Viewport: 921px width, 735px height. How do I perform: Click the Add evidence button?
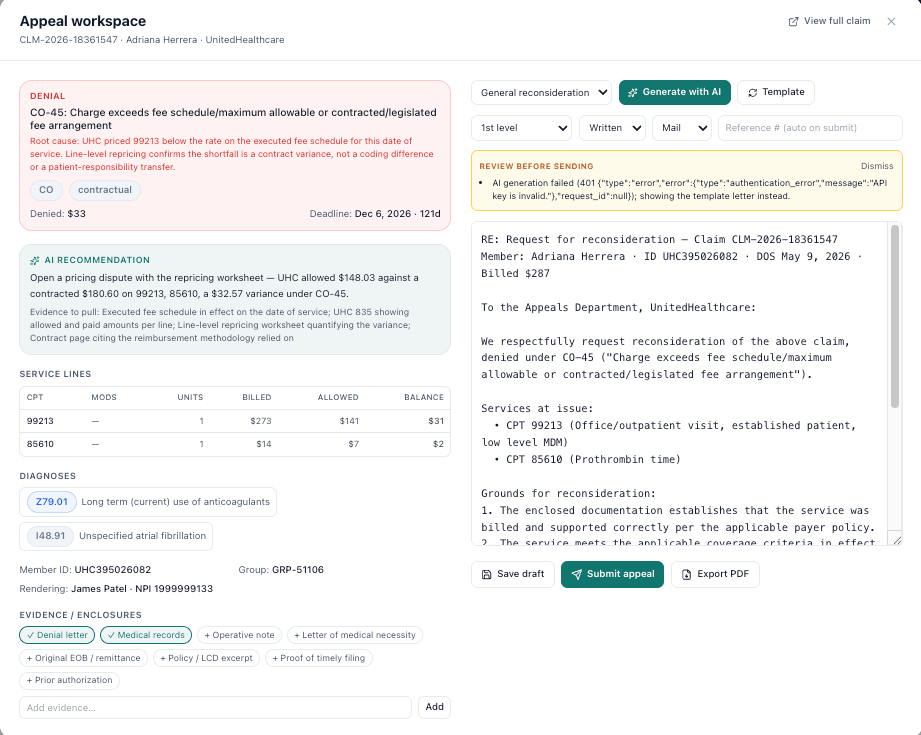pos(434,707)
